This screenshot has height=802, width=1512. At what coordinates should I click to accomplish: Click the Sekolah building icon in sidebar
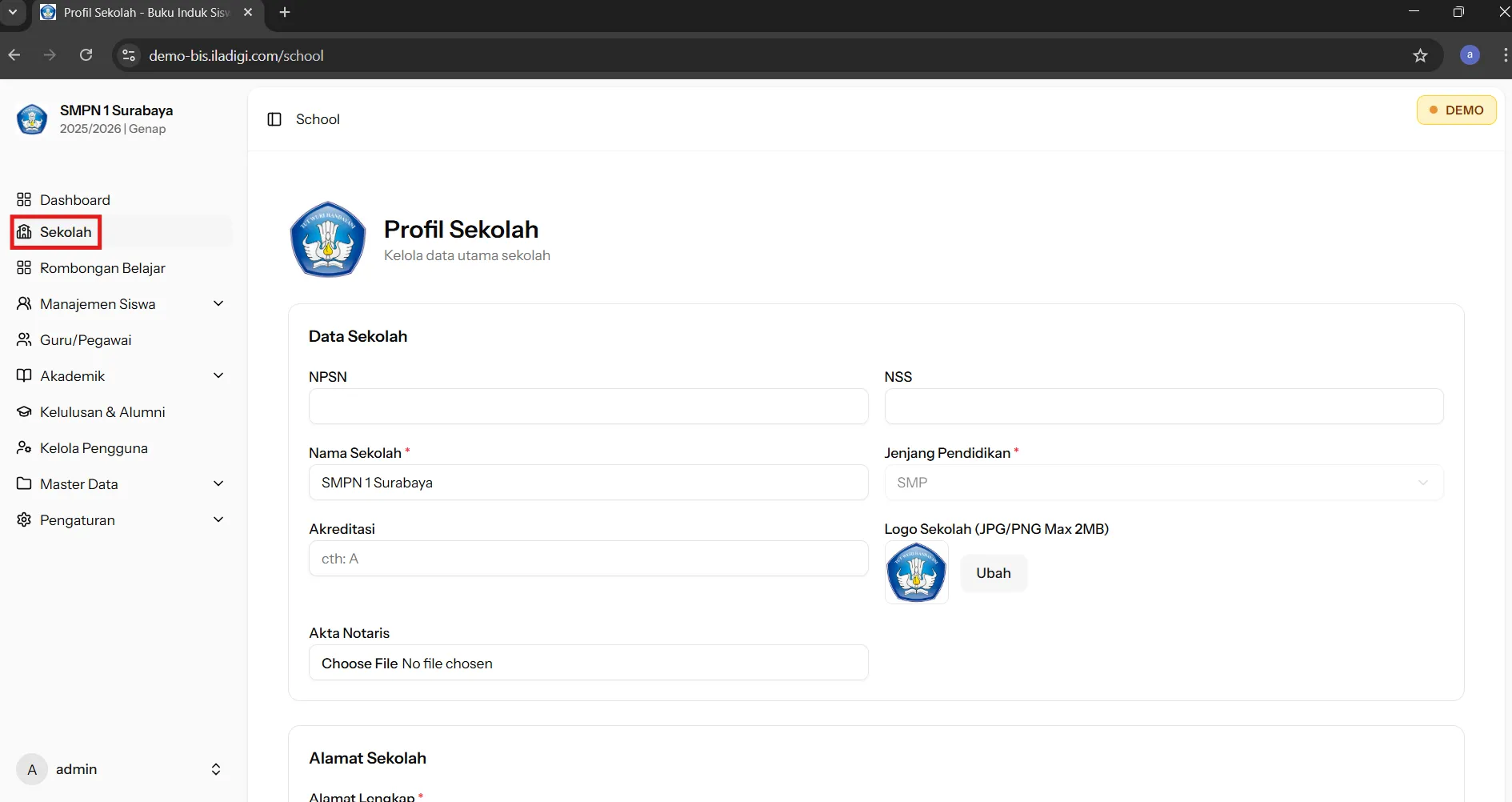[24, 232]
